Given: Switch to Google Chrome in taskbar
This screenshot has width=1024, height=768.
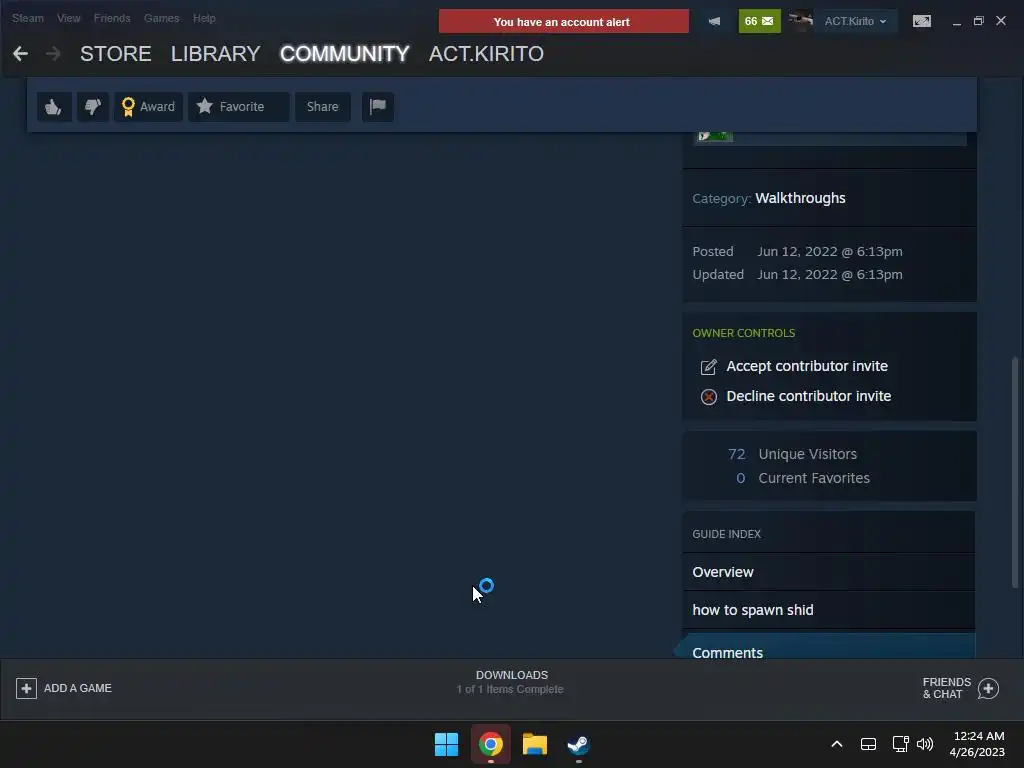Looking at the screenshot, I should pyautogui.click(x=490, y=744).
